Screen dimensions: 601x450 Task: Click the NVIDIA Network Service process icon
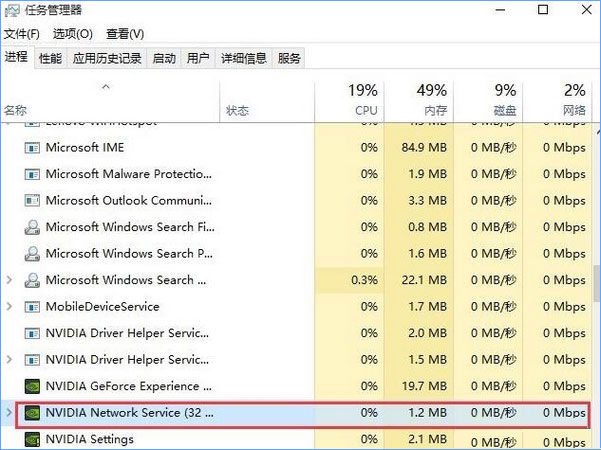(x=31, y=412)
